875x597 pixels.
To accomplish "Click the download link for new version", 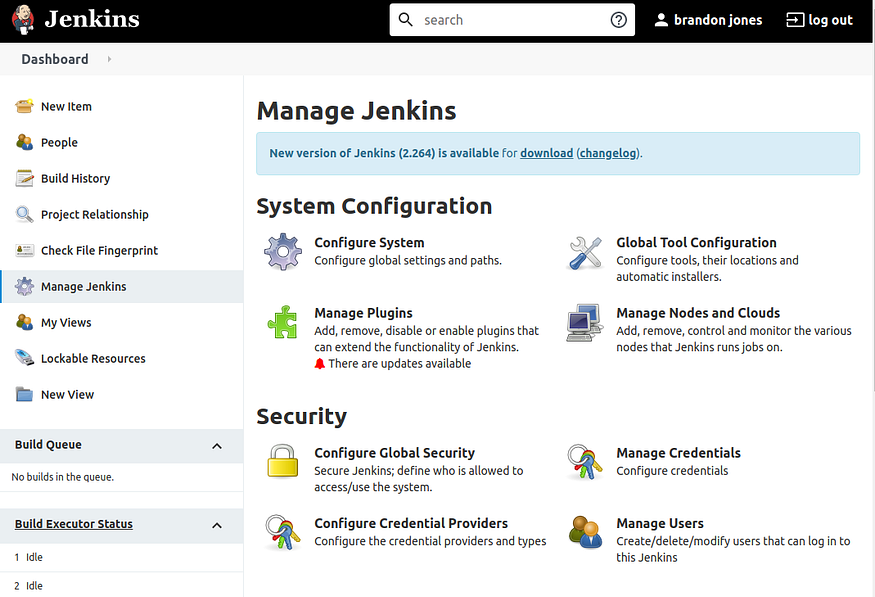I will point(546,153).
